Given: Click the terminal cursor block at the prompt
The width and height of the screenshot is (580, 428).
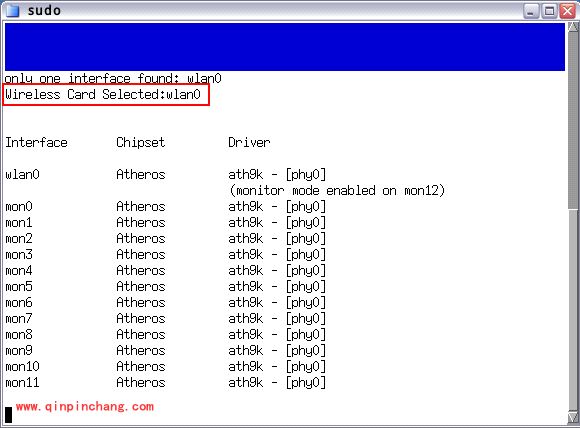Looking at the screenshot, I should 8,415.
